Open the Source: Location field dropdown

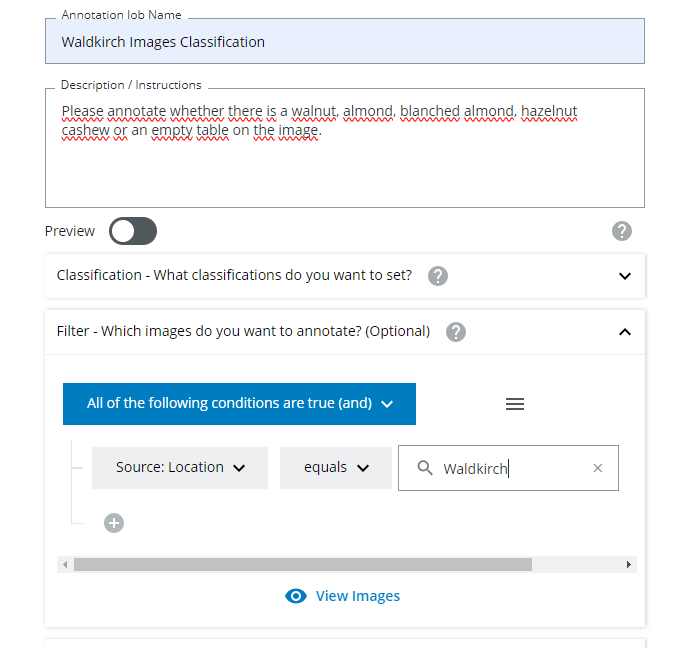click(180, 468)
